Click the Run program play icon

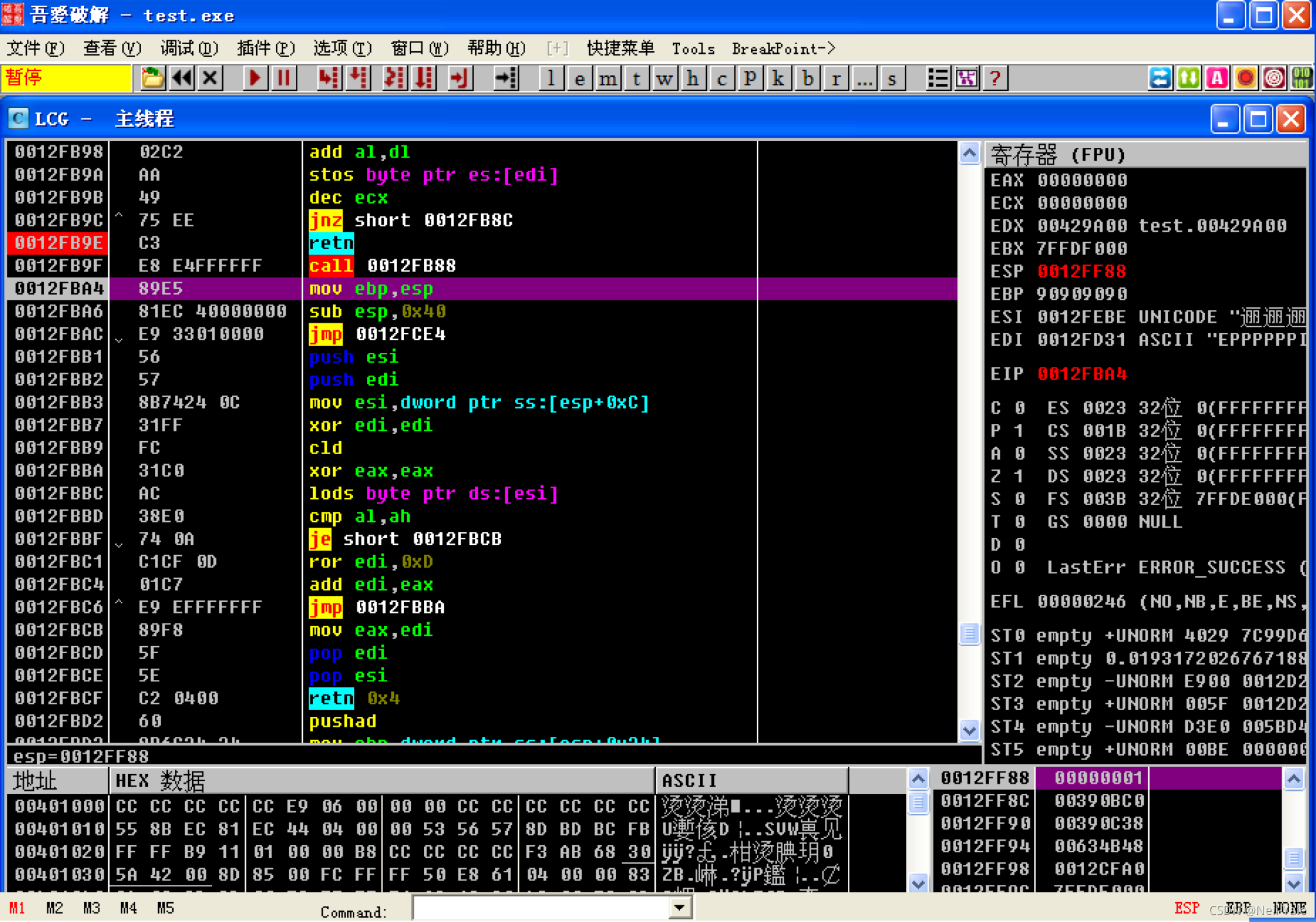coord(255,78)
